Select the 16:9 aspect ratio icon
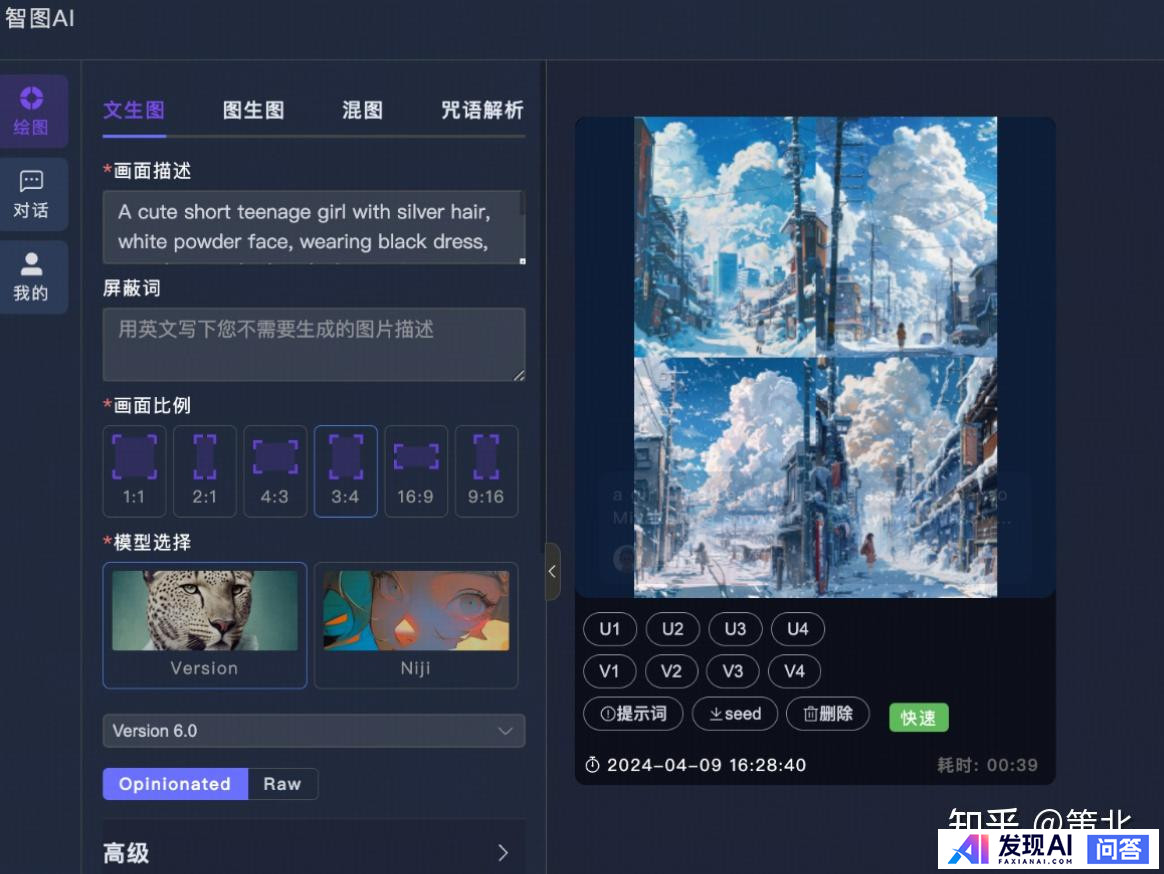This screenshot has width=1164, height=874. [415, 470]
